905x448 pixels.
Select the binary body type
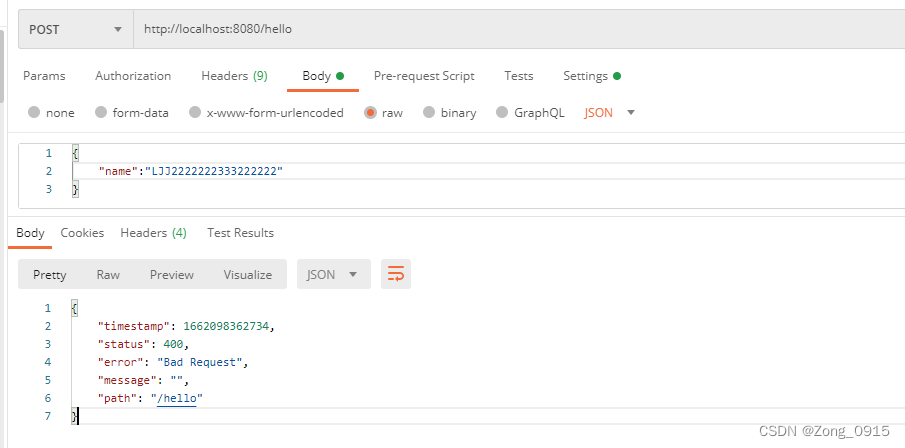coord(450,113)
